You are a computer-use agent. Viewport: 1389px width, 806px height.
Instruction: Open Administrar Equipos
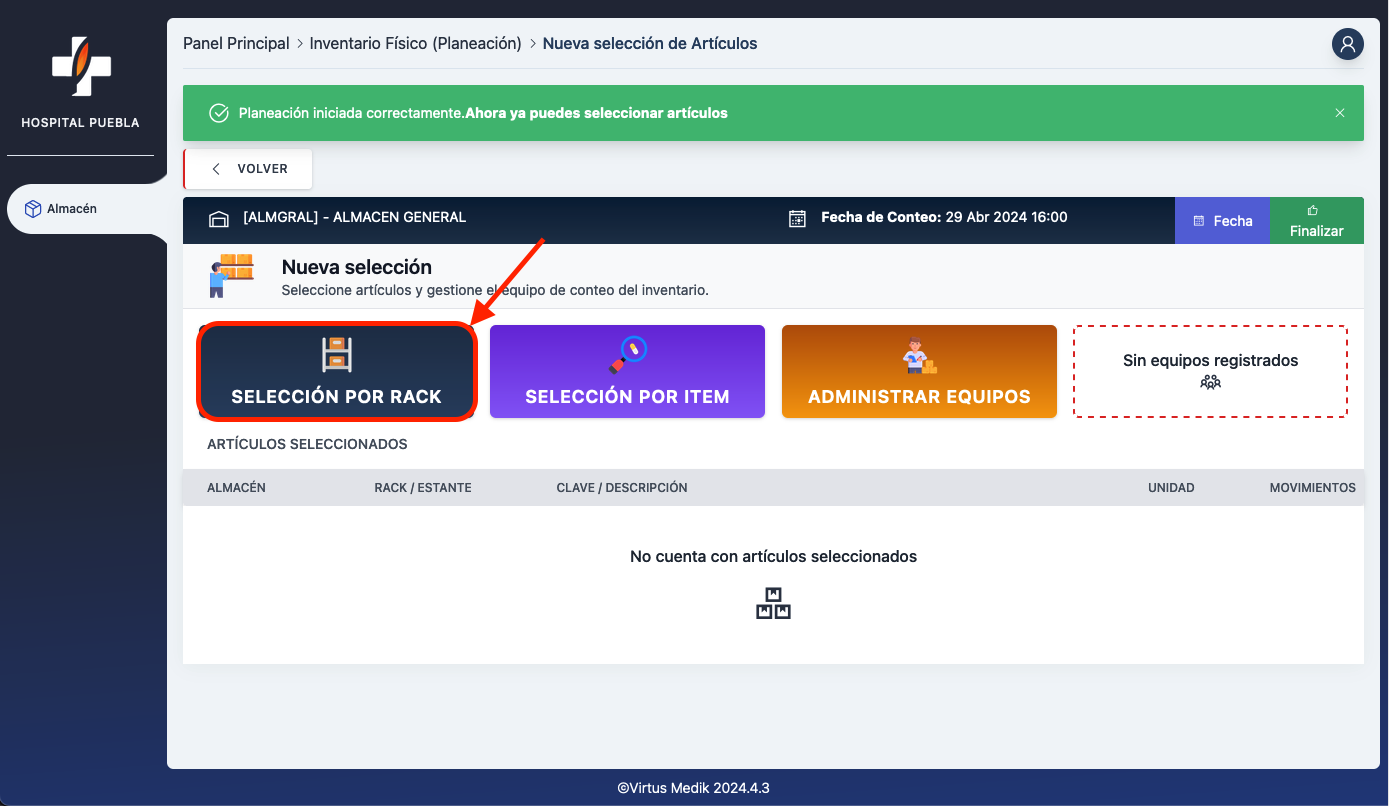point(919,371)
